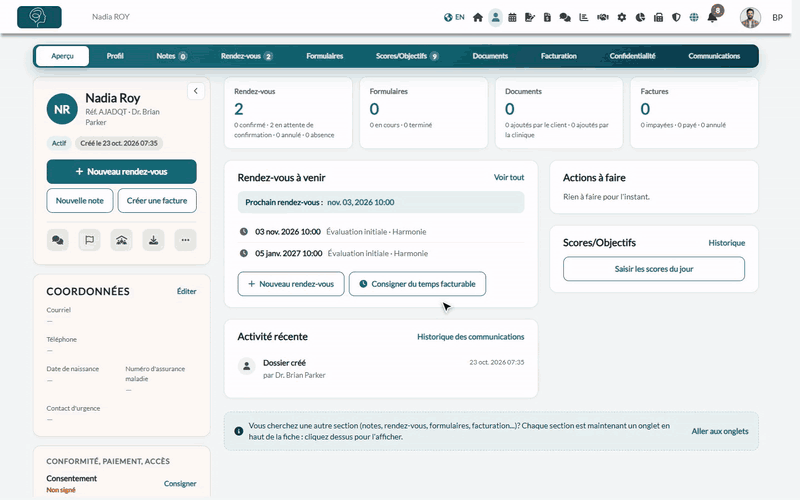
Task: Click the Dossier créé activity entry
Action: (x=381, y=368)
